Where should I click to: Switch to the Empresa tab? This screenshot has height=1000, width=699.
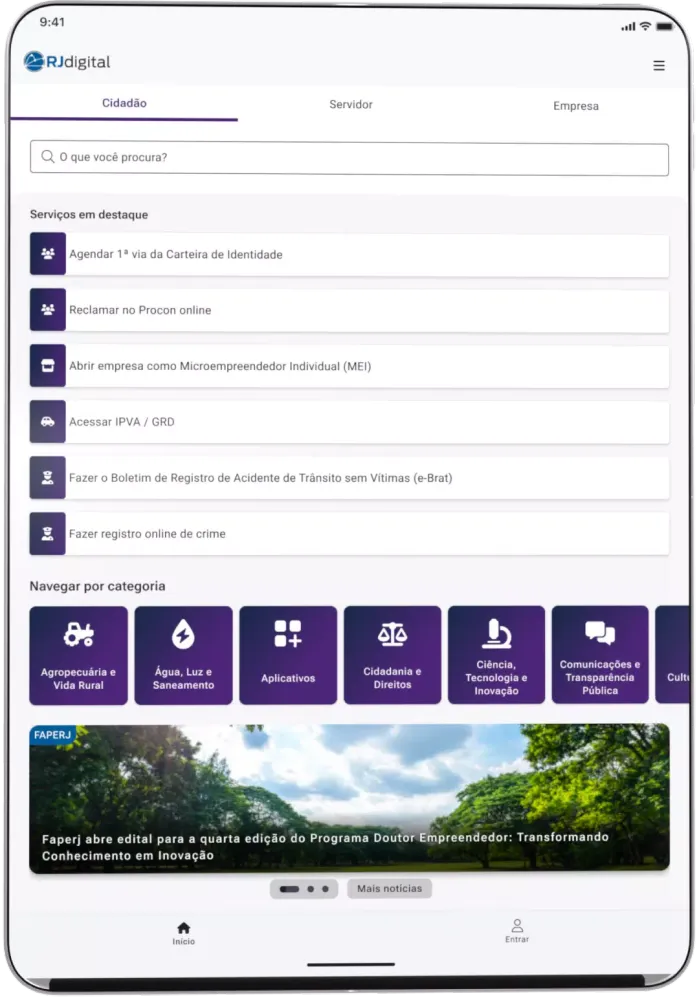(576, 106)
